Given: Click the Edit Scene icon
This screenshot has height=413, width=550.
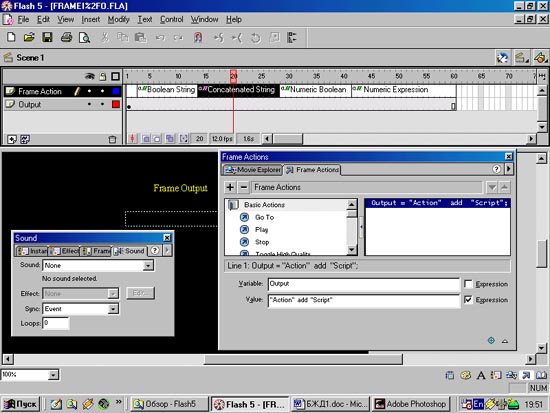Looking at the screenshot, I should pyautogui.click(x=521, y=58).
